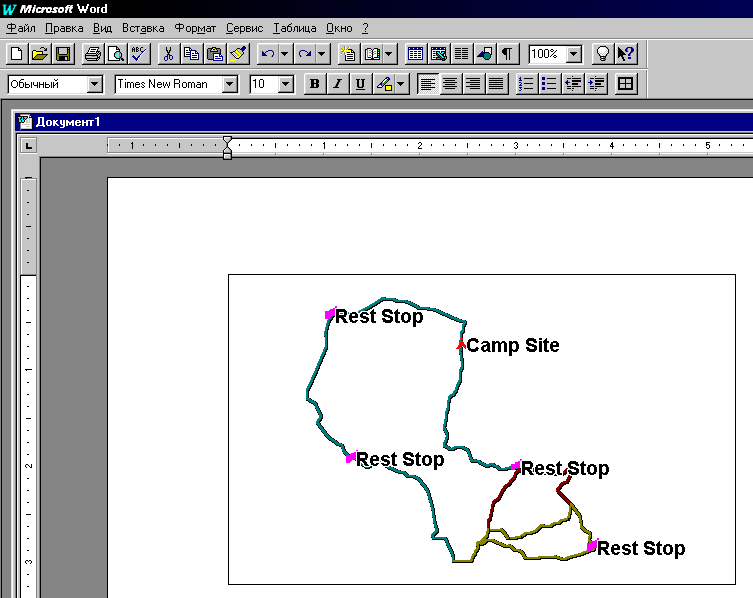This screenshot has width=753, height=598.
Task: Open the address book dropdown arrow
Action: point(389,54)
